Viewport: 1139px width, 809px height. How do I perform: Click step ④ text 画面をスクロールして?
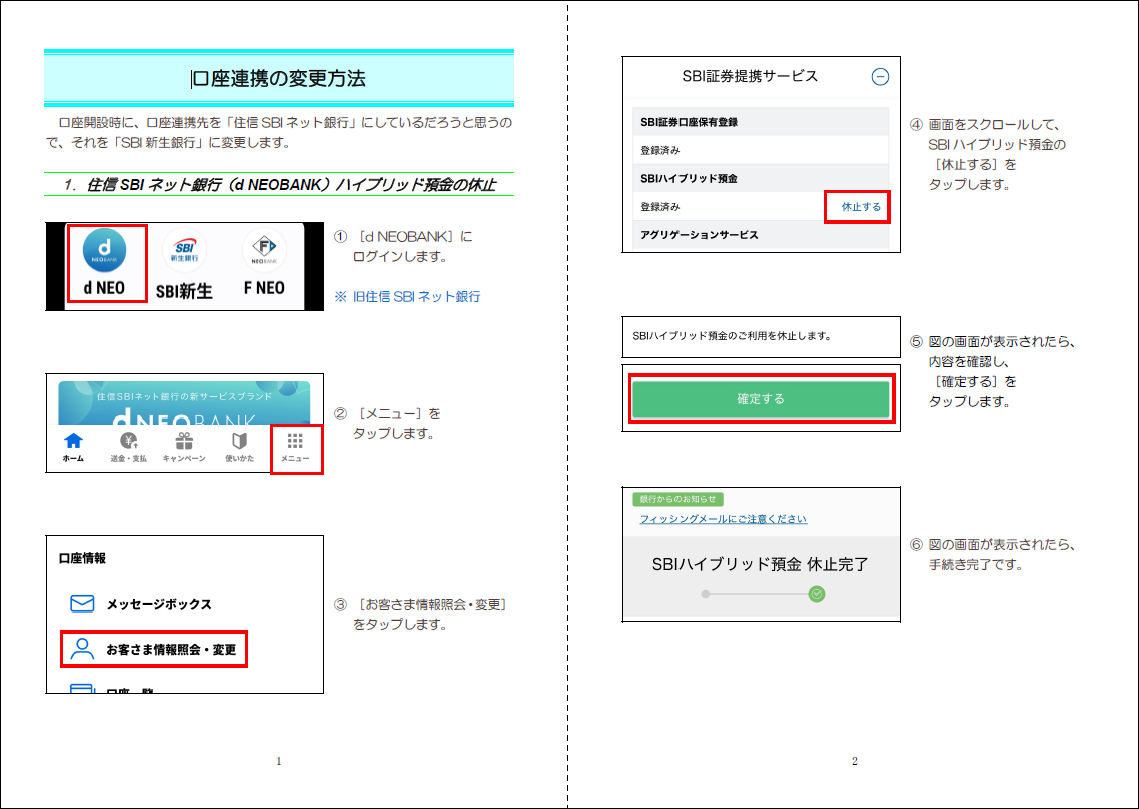click(x=994, y=125)
